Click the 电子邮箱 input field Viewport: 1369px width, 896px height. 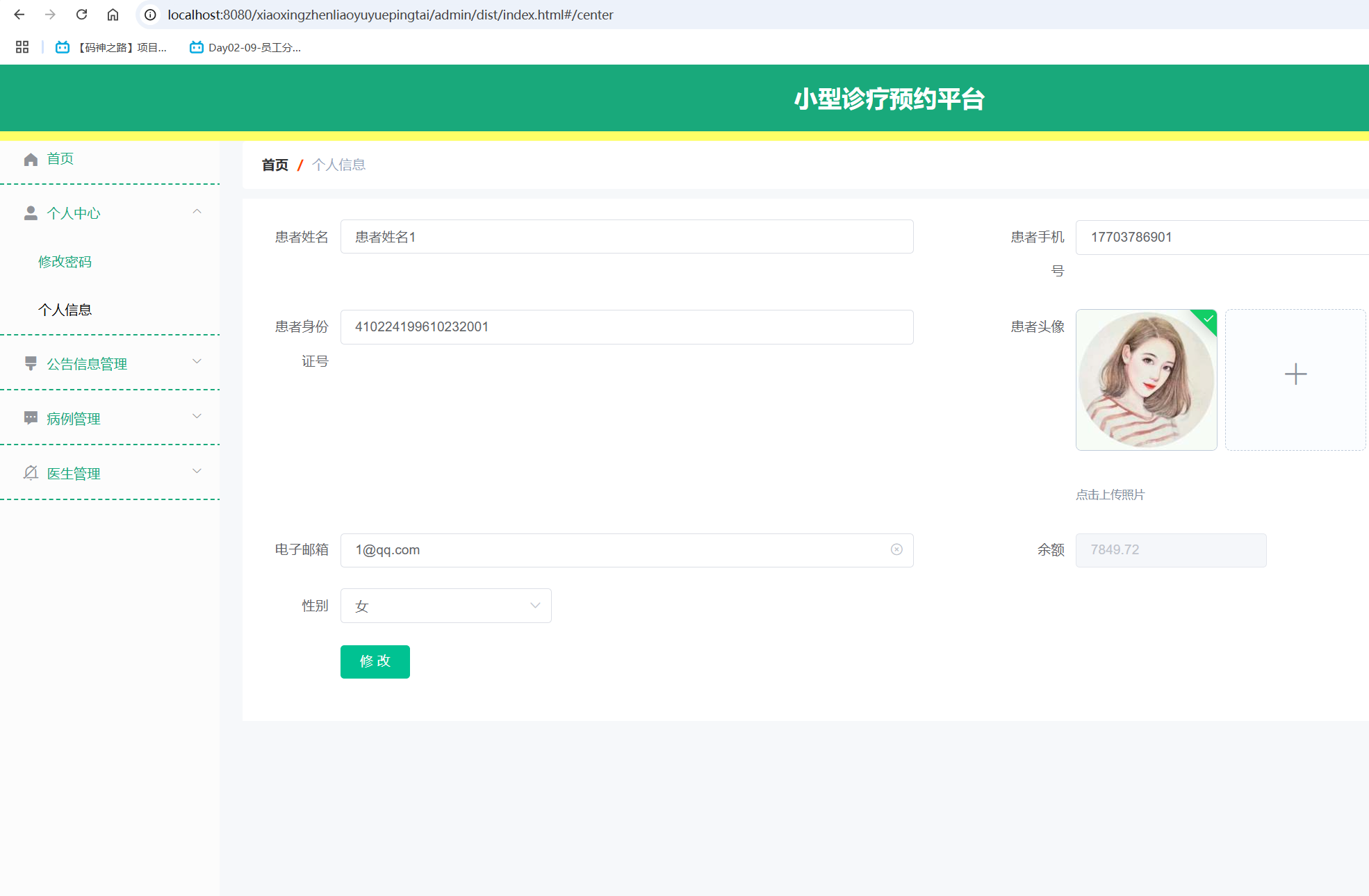(x=627, y=550)
